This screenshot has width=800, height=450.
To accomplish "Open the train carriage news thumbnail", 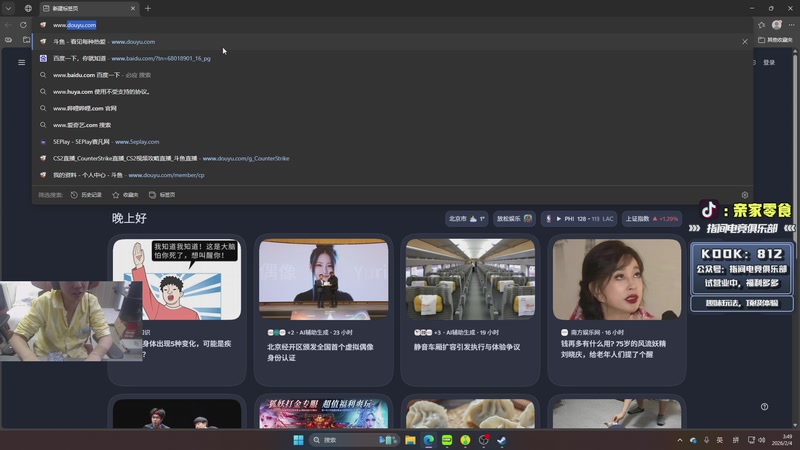I will click(470, 280).
